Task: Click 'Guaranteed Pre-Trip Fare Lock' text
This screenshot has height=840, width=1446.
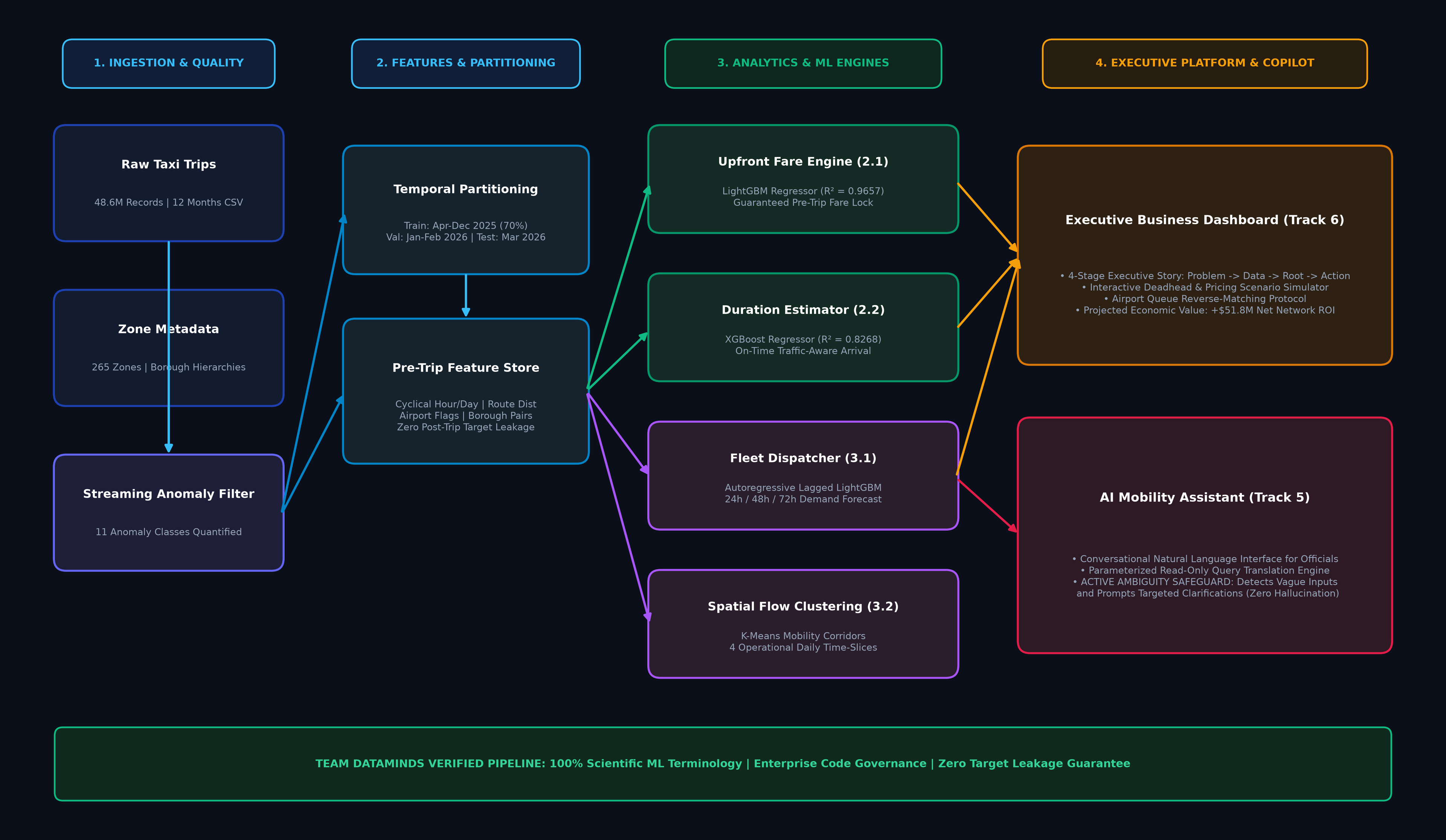Action: tap(803, 203)
